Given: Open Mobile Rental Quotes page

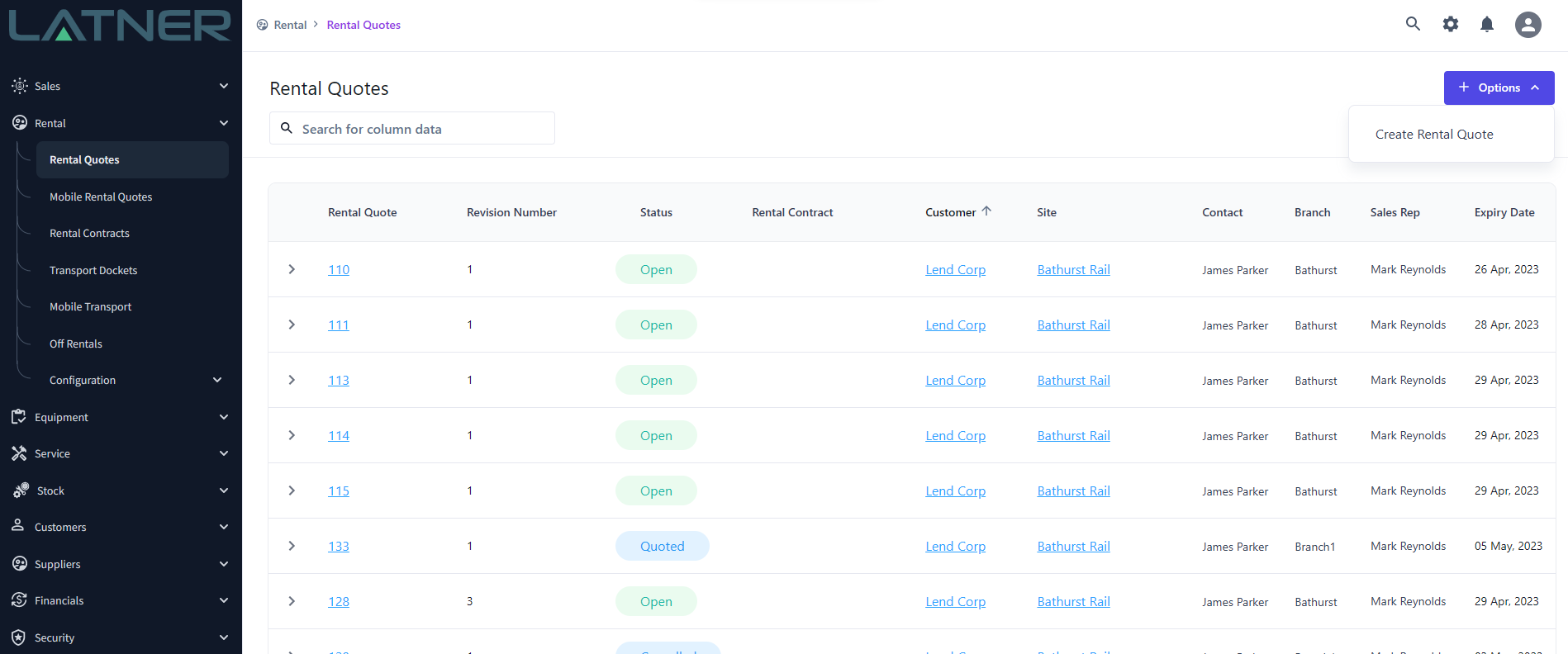Looking at the screenshot, I should pos(101,197).
